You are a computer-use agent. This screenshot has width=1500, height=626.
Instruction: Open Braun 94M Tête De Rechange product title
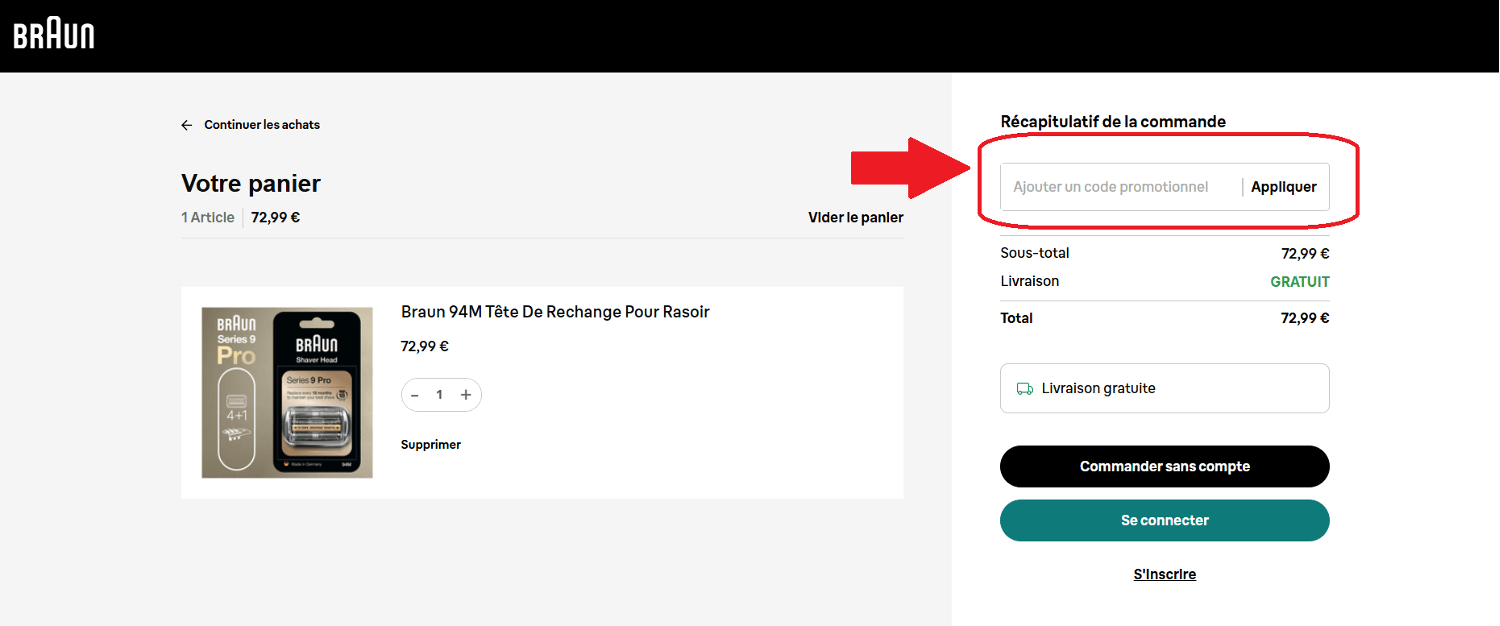coord(555,312)
